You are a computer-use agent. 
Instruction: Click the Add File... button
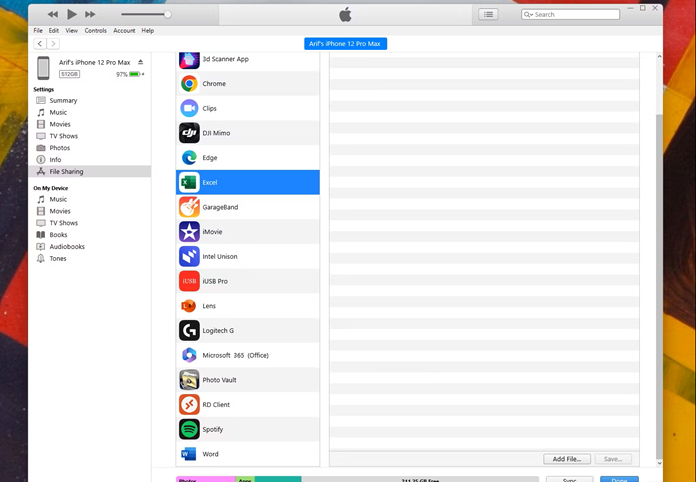coord(567,459)
